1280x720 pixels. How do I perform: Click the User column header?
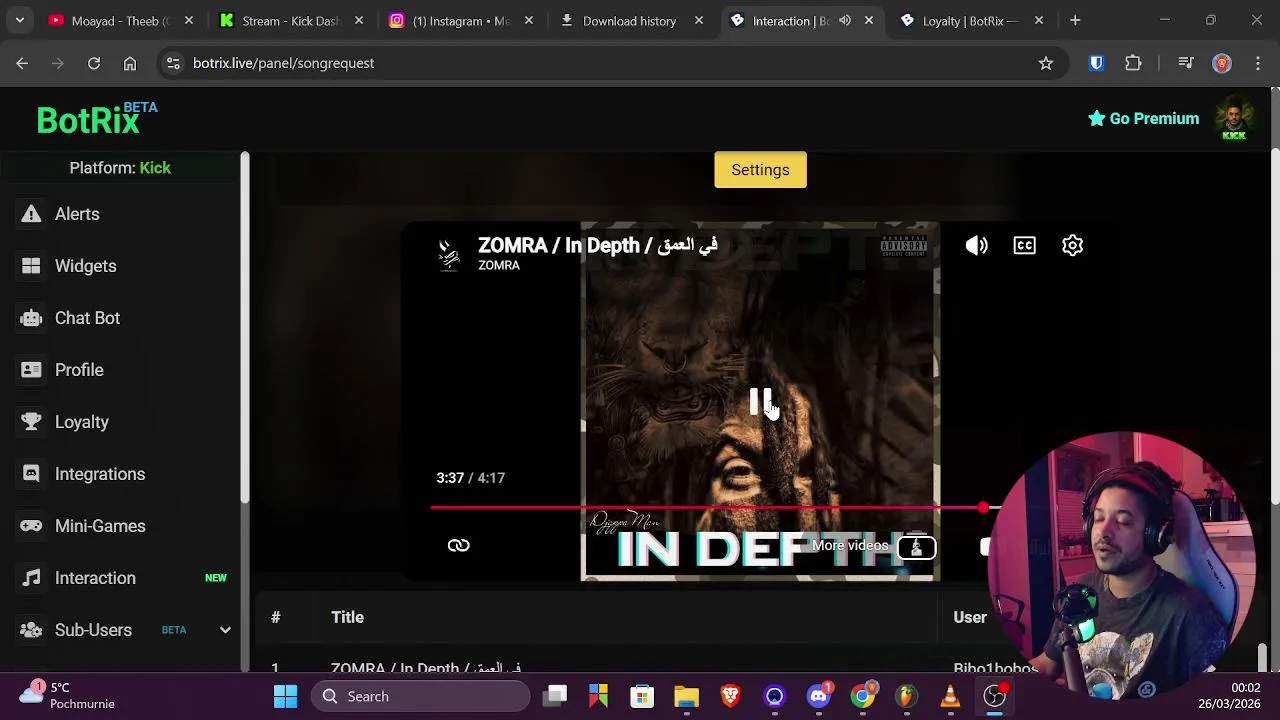click(970, 617)
